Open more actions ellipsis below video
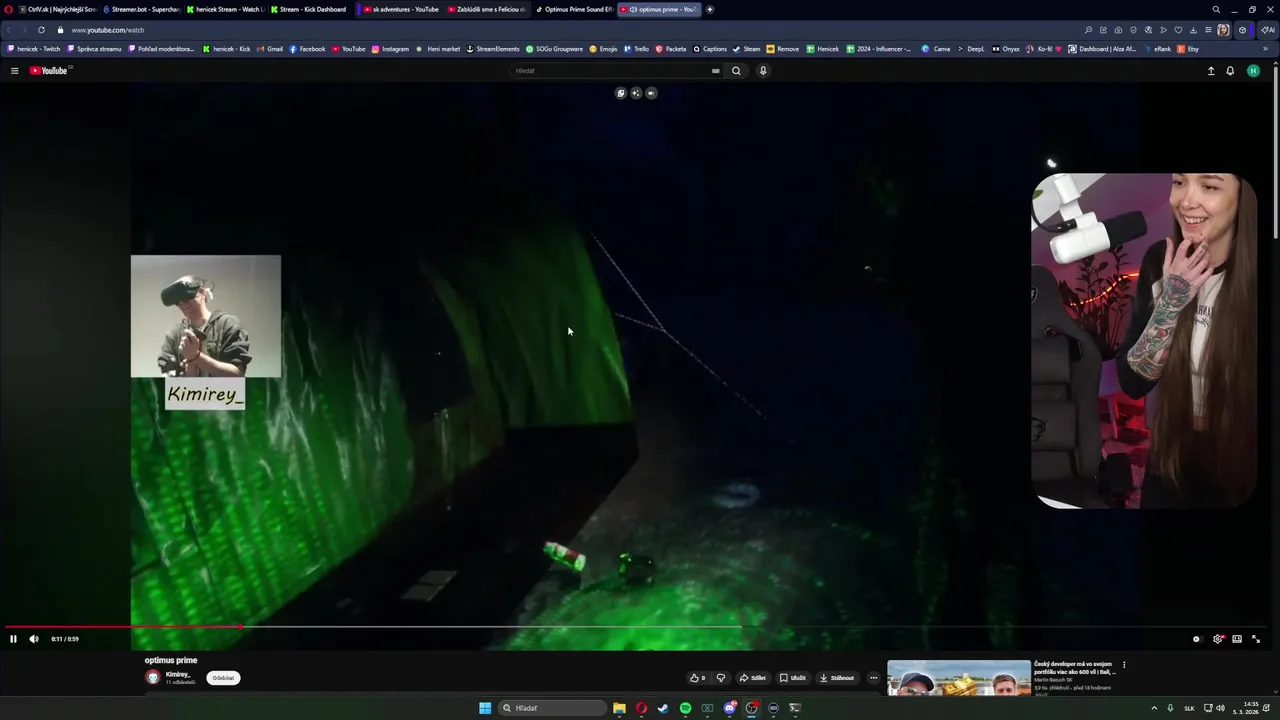 tap(873, 678)
